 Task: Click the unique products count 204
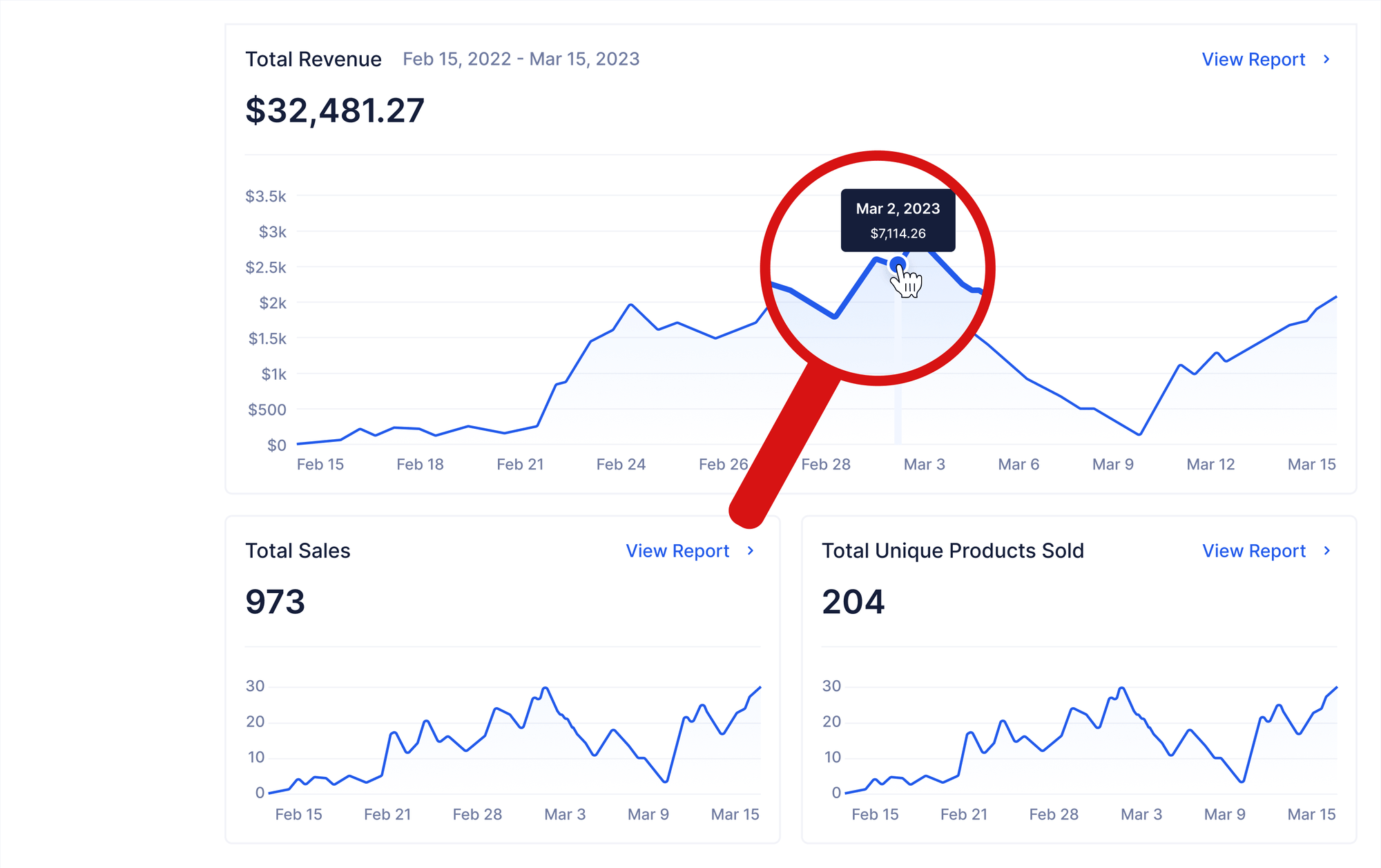pos(853,602)
